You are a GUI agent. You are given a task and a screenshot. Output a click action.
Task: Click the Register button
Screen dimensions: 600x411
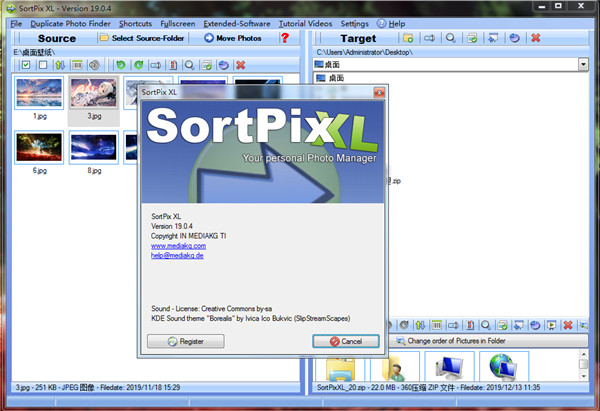[x=186, y=341]
